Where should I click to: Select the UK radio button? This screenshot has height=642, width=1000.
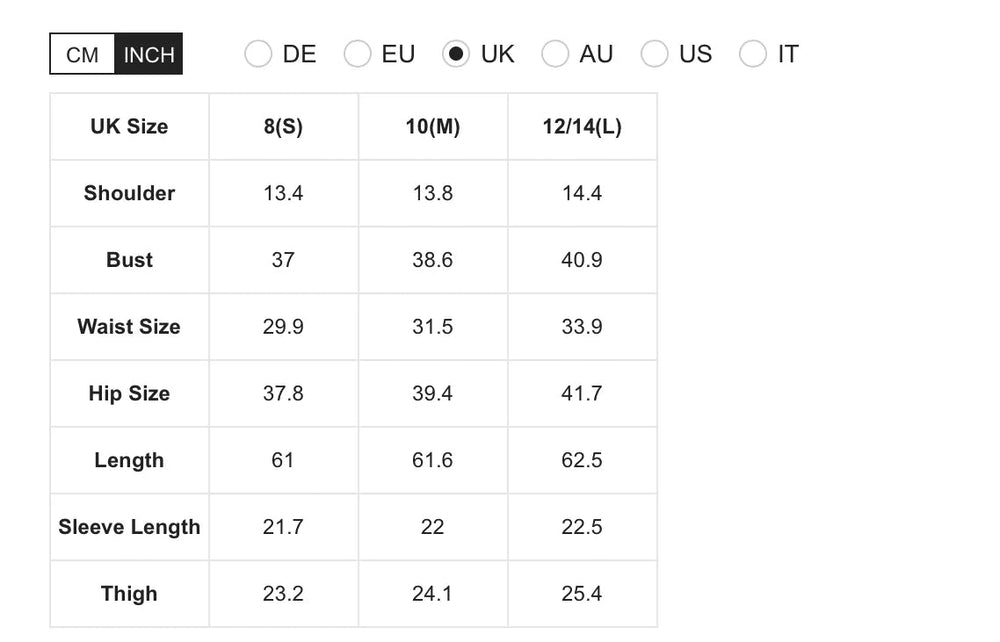tap(456, 54)
